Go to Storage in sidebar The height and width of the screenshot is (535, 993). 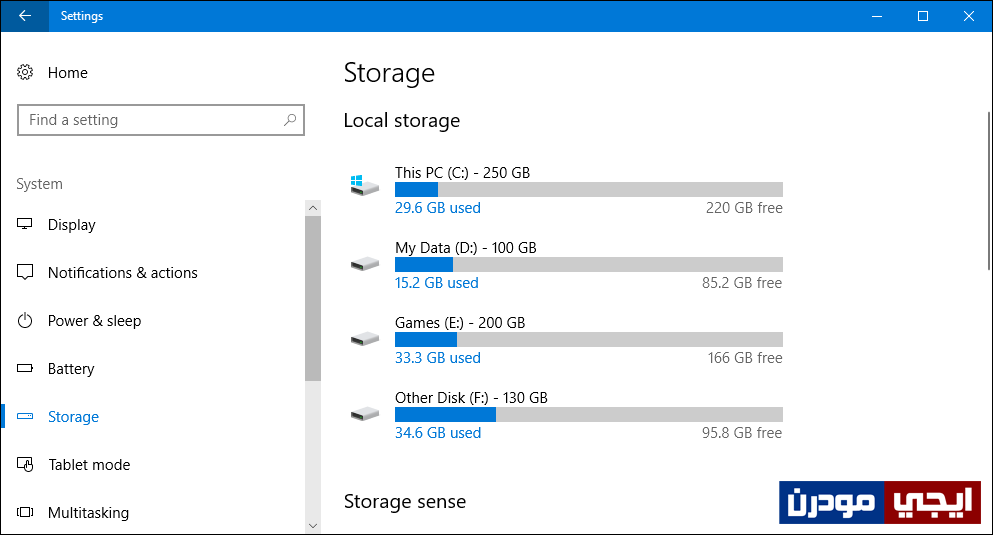click(x=73, y=417)
